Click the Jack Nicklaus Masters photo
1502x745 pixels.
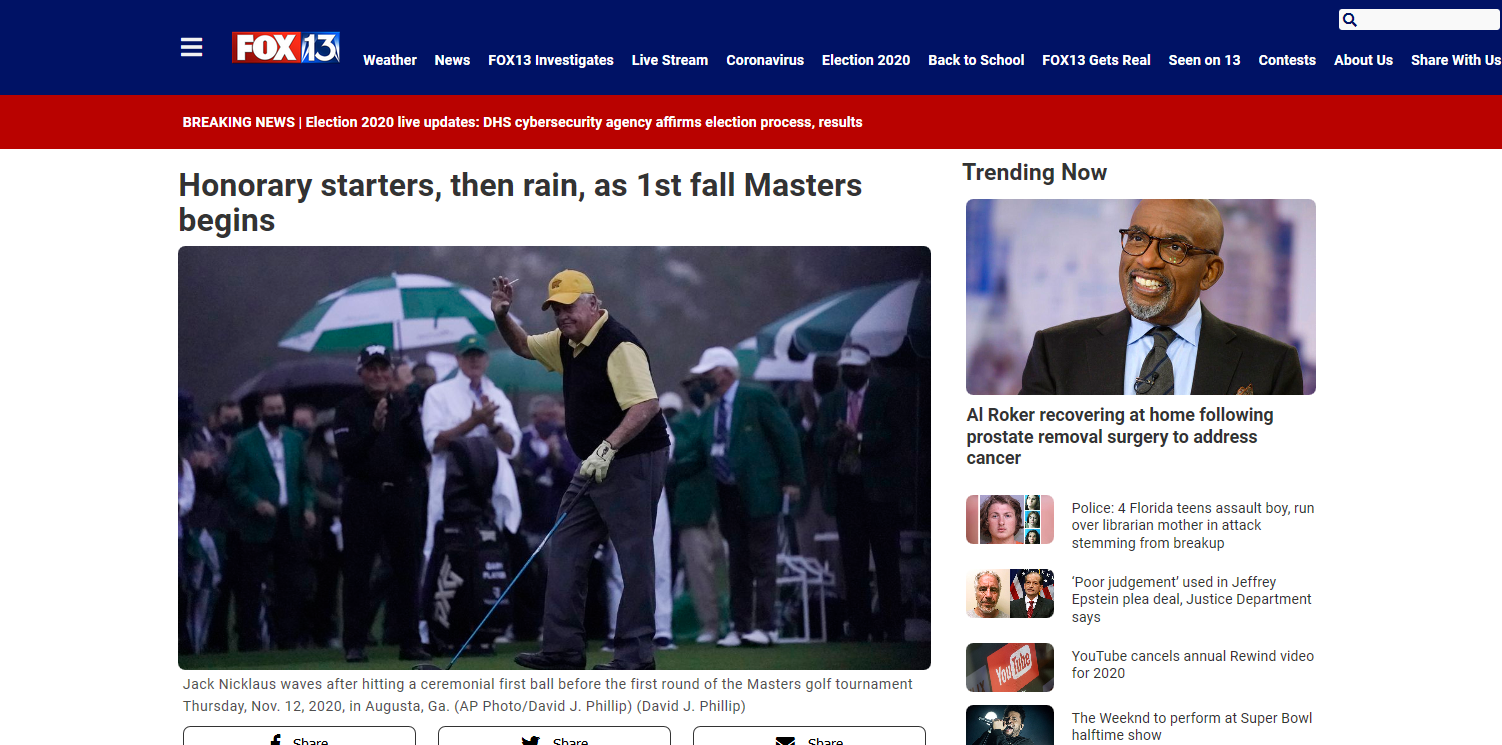[x=554, y=458]
